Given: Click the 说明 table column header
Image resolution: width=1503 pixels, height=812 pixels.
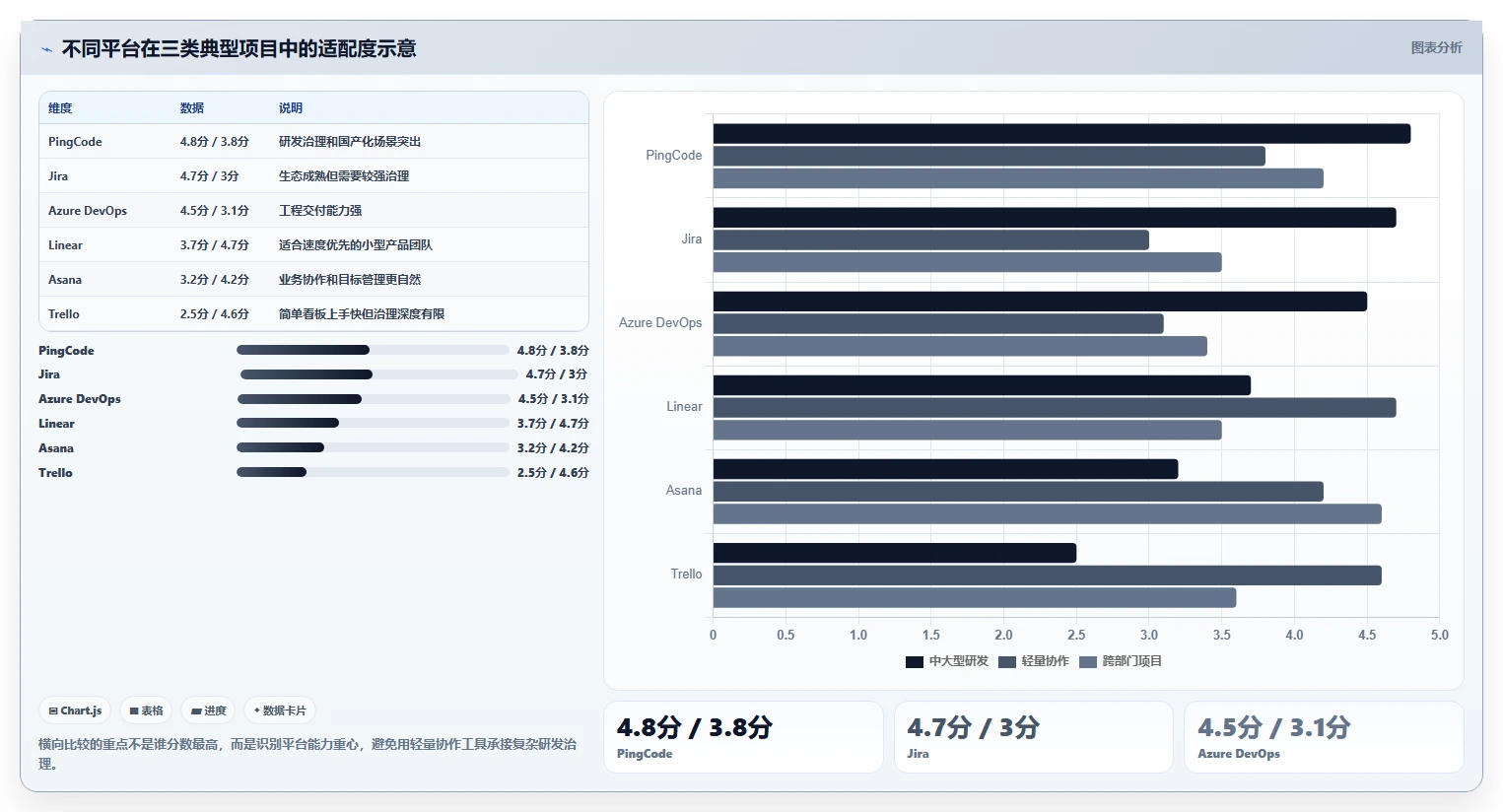Looking at the screenshot, I should pos(291,108).
